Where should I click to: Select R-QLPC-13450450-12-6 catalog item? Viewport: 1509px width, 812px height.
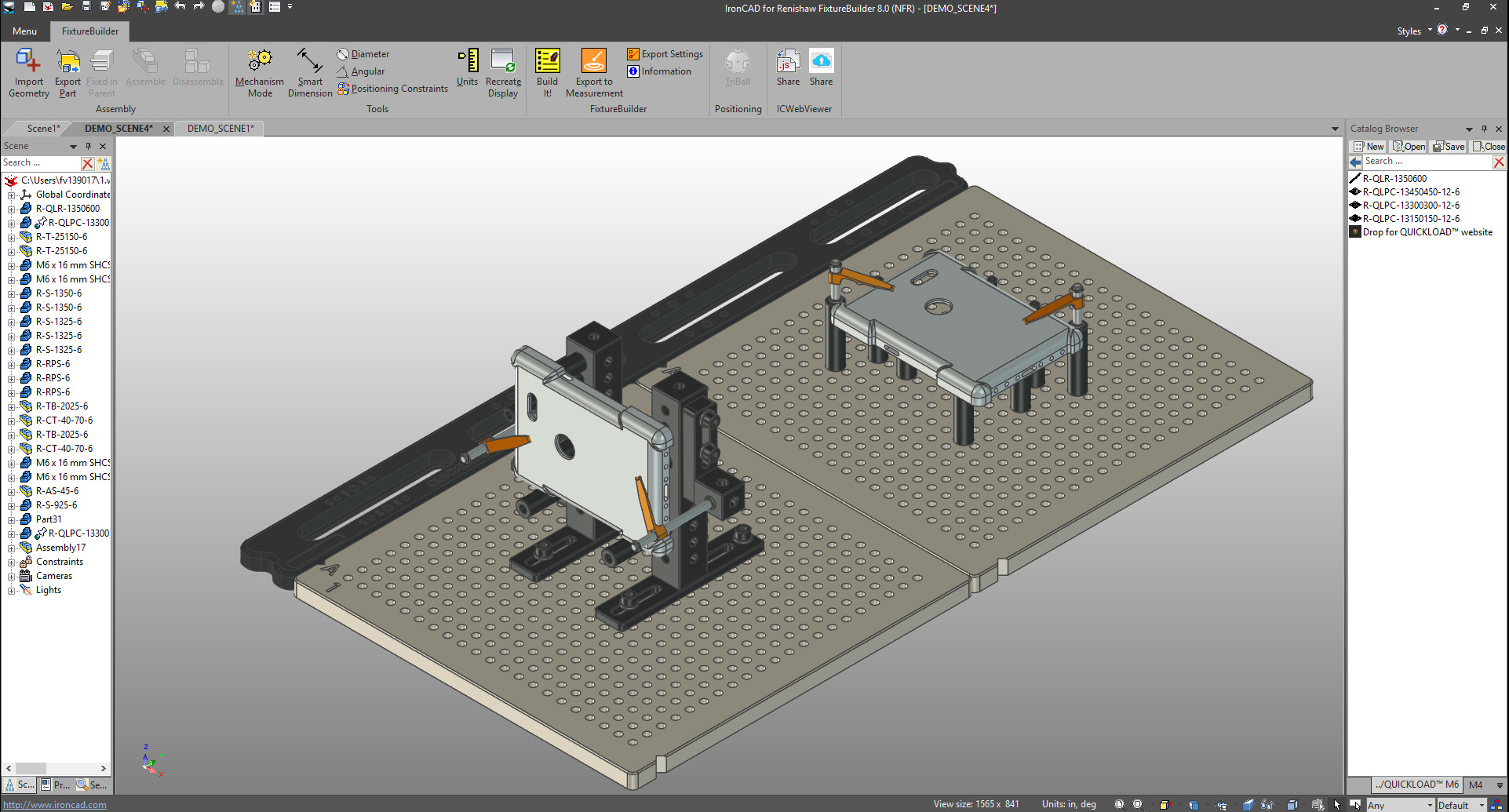point(1411,192)
